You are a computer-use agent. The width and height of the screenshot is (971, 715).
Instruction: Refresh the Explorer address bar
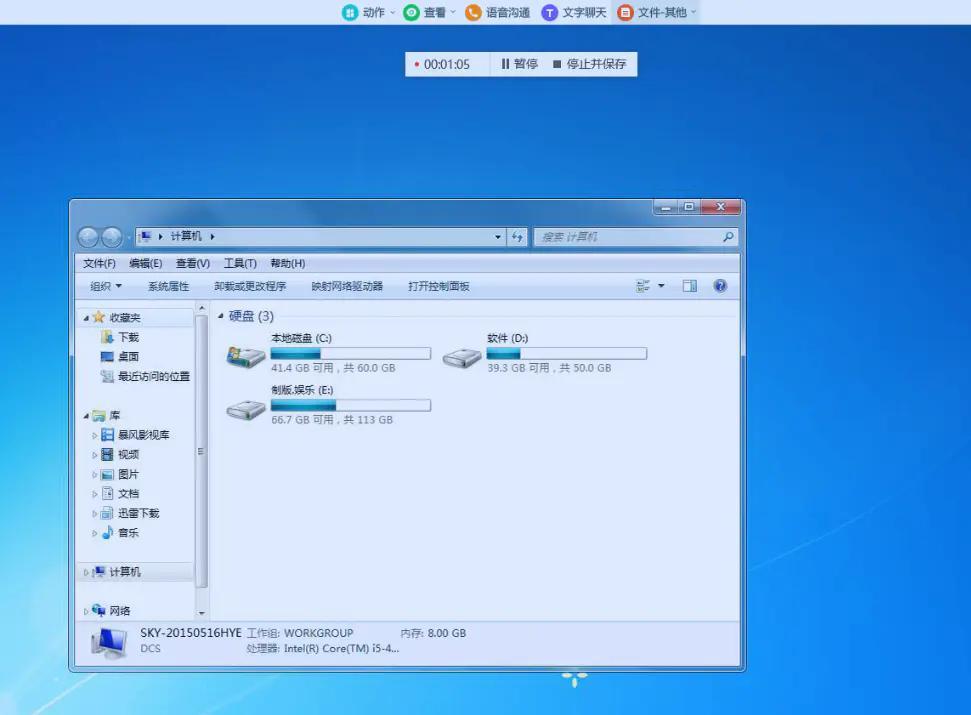tap(517, 236)
